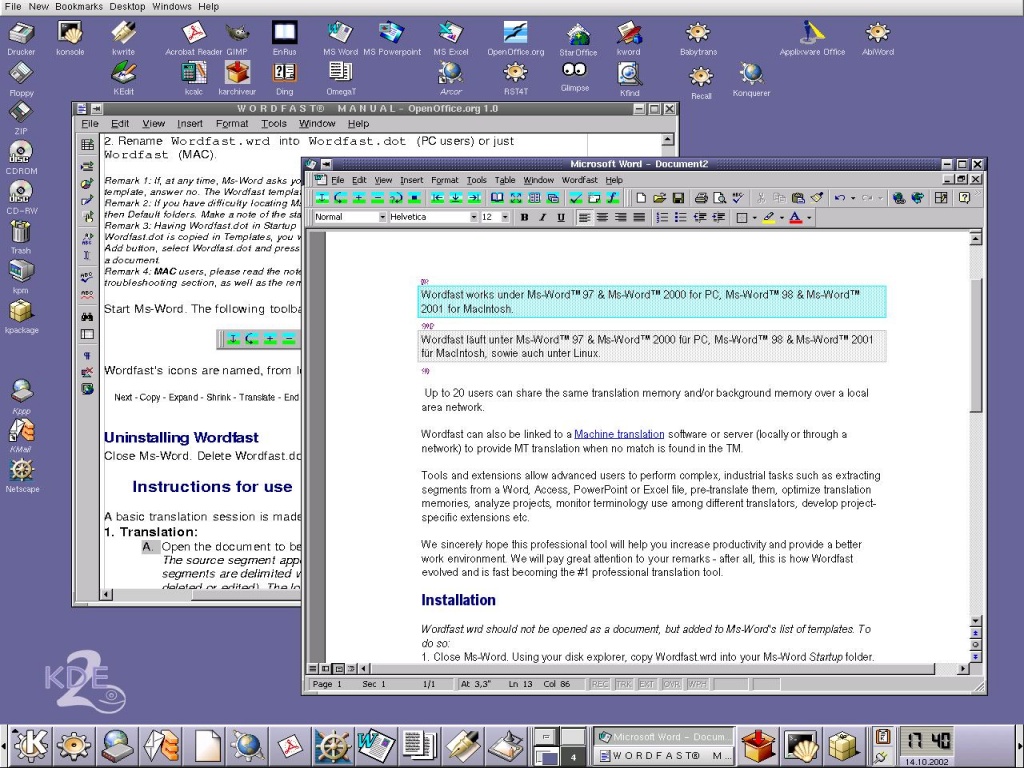Screen dimensions: 1024x768
Task: Click Word horizontal scroll right arrow
Action: click(963, 669)
